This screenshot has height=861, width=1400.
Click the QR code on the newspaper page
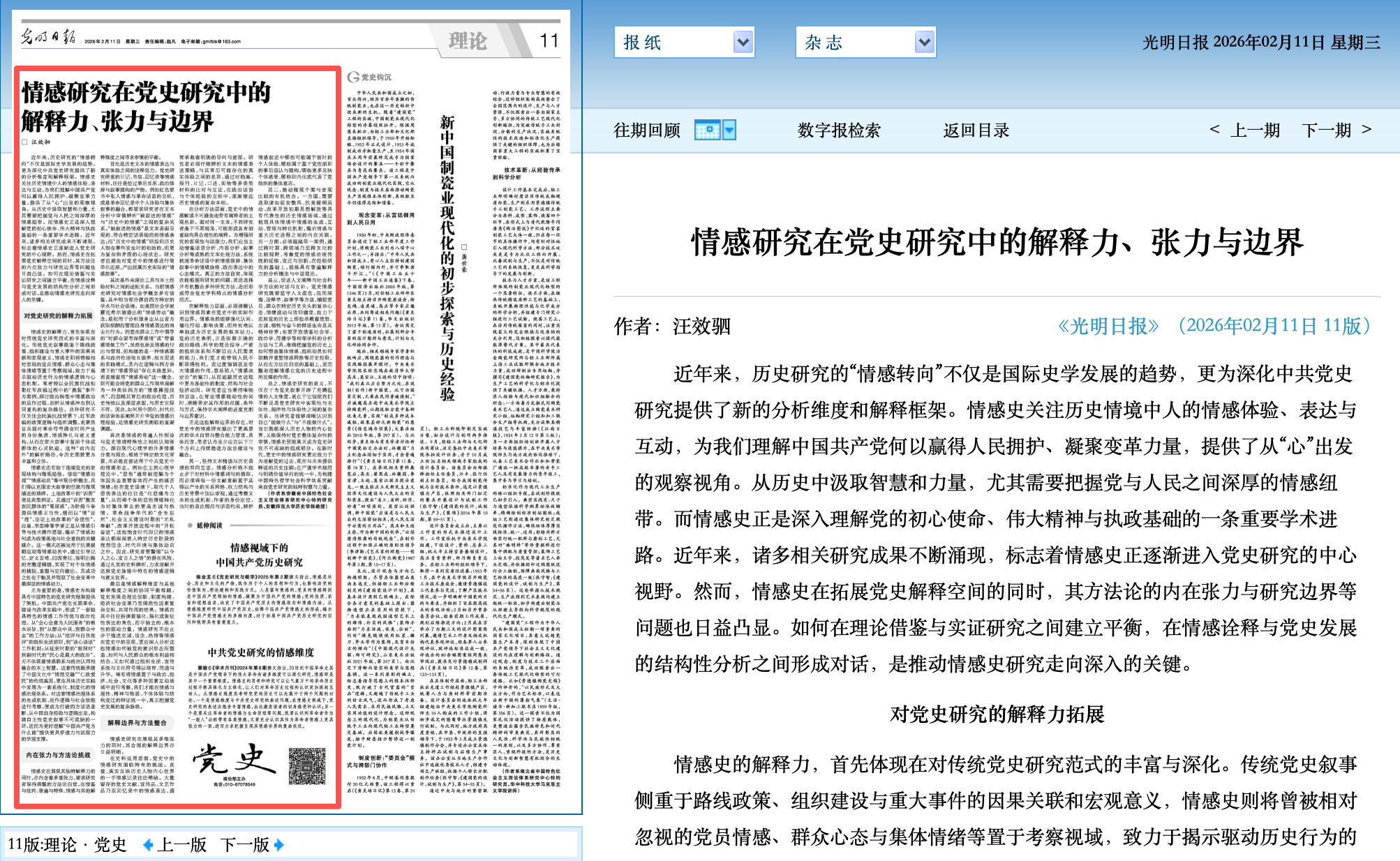tap(307, 768)
